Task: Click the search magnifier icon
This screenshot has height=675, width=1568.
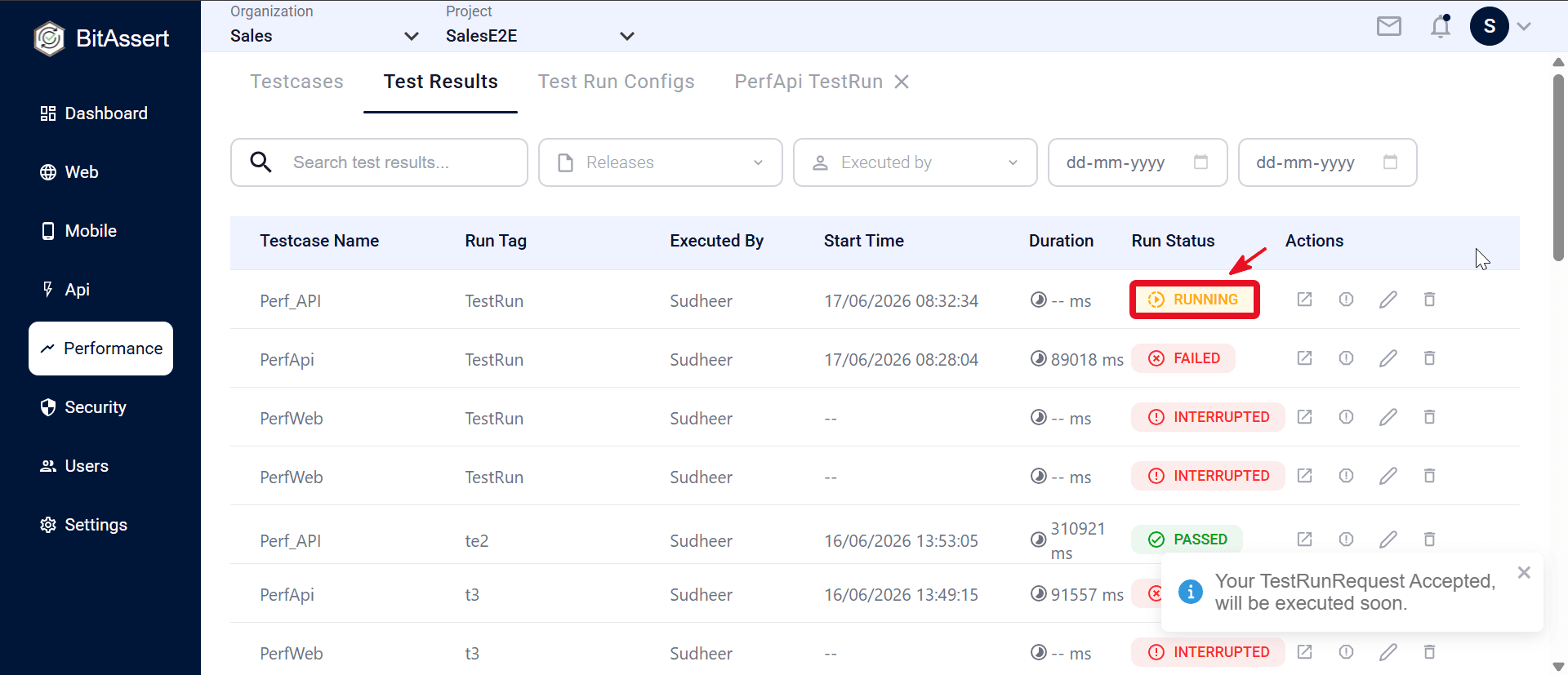Action: pyautogui.click(x=261, y=162)
